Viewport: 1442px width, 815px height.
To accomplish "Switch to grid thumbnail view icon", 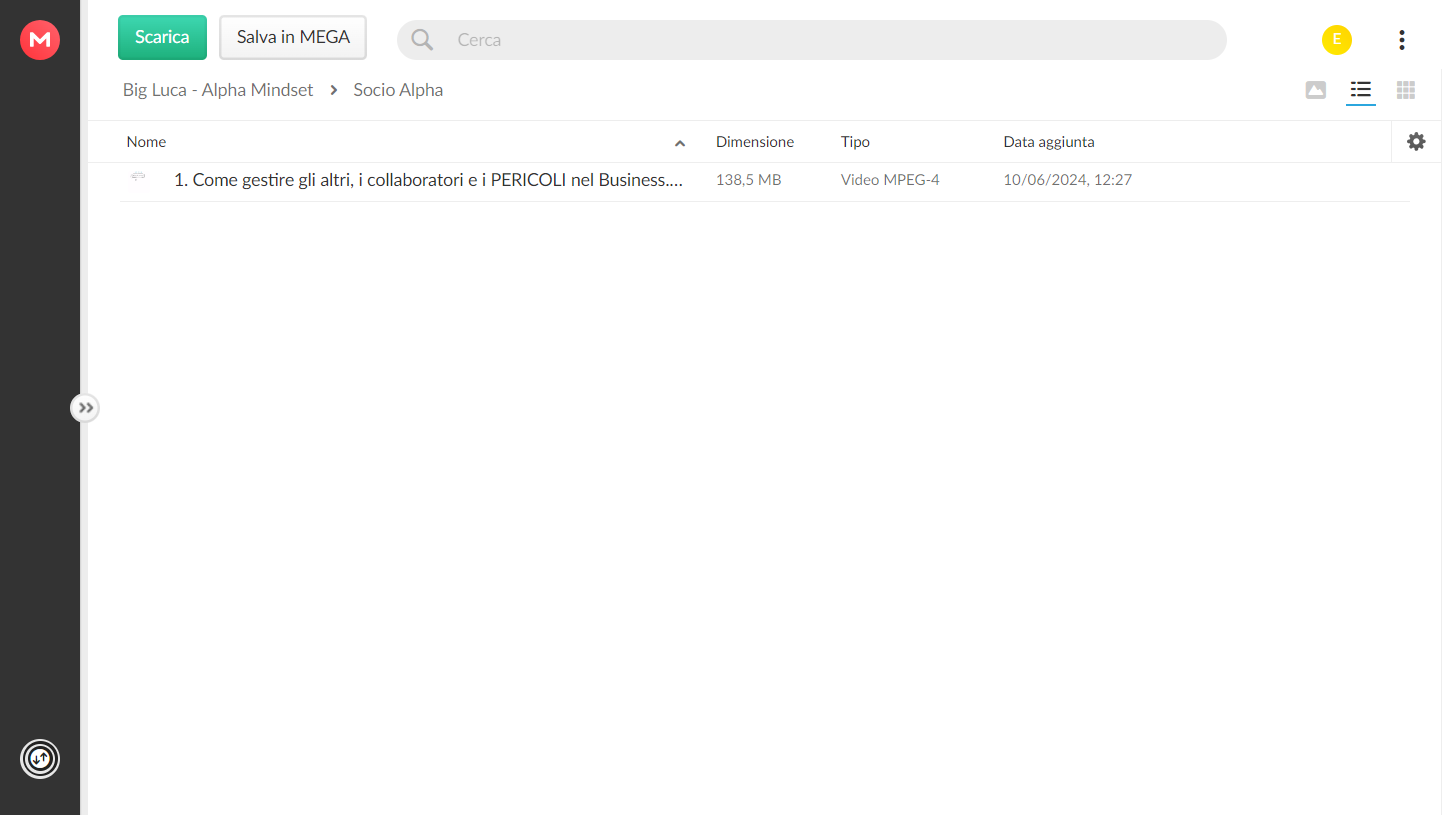I will click(1406, 90).
